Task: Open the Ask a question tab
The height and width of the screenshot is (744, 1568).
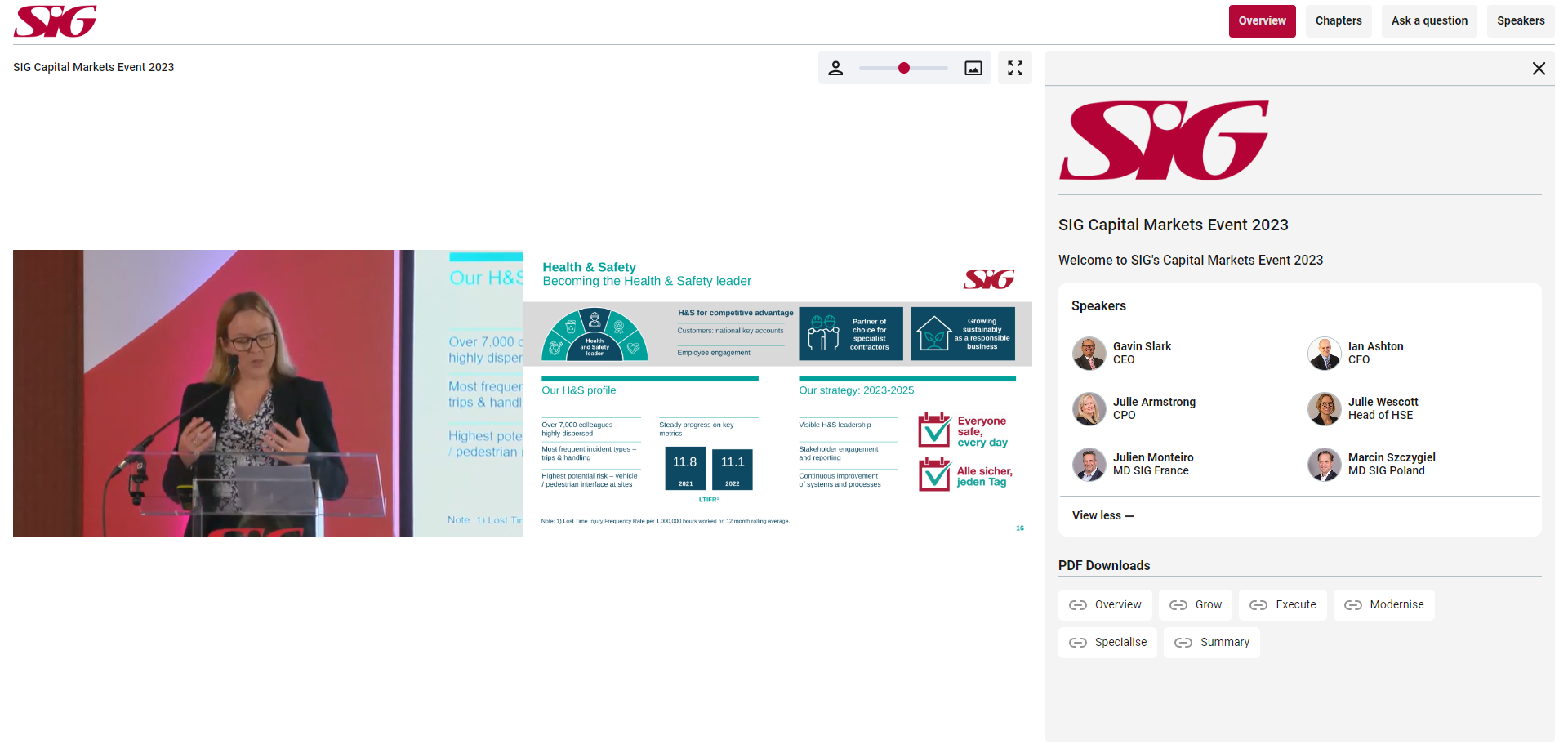Action: pyautogui.click(x=1429, y=21)
